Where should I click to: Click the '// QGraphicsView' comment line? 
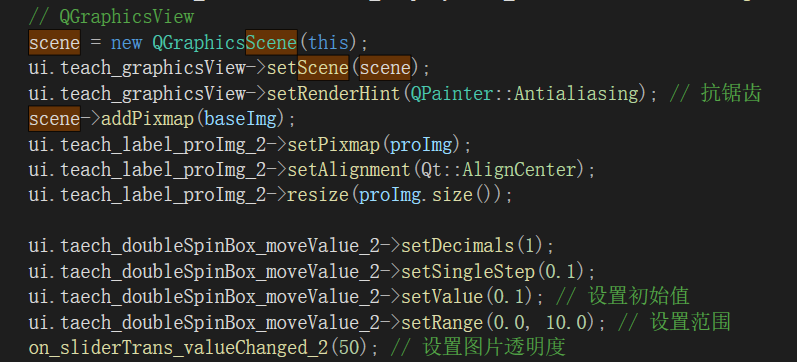[111, 17]
